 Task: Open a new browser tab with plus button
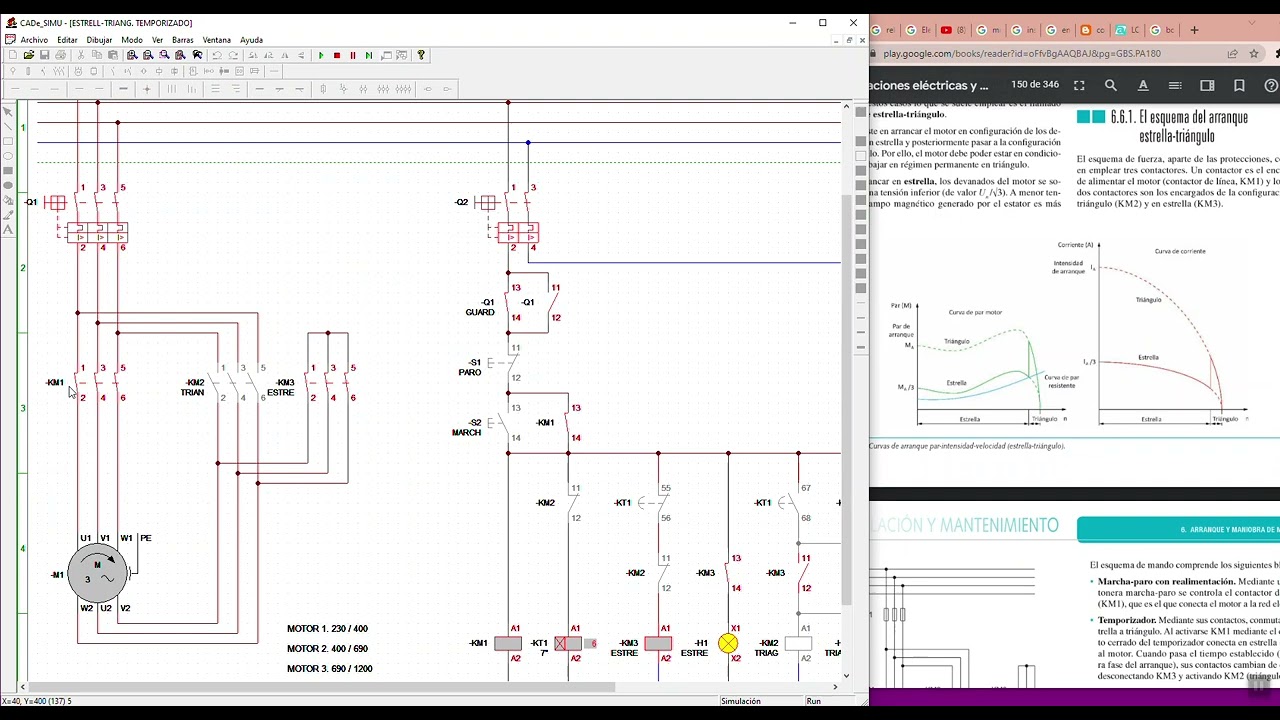click(1194, 30)
